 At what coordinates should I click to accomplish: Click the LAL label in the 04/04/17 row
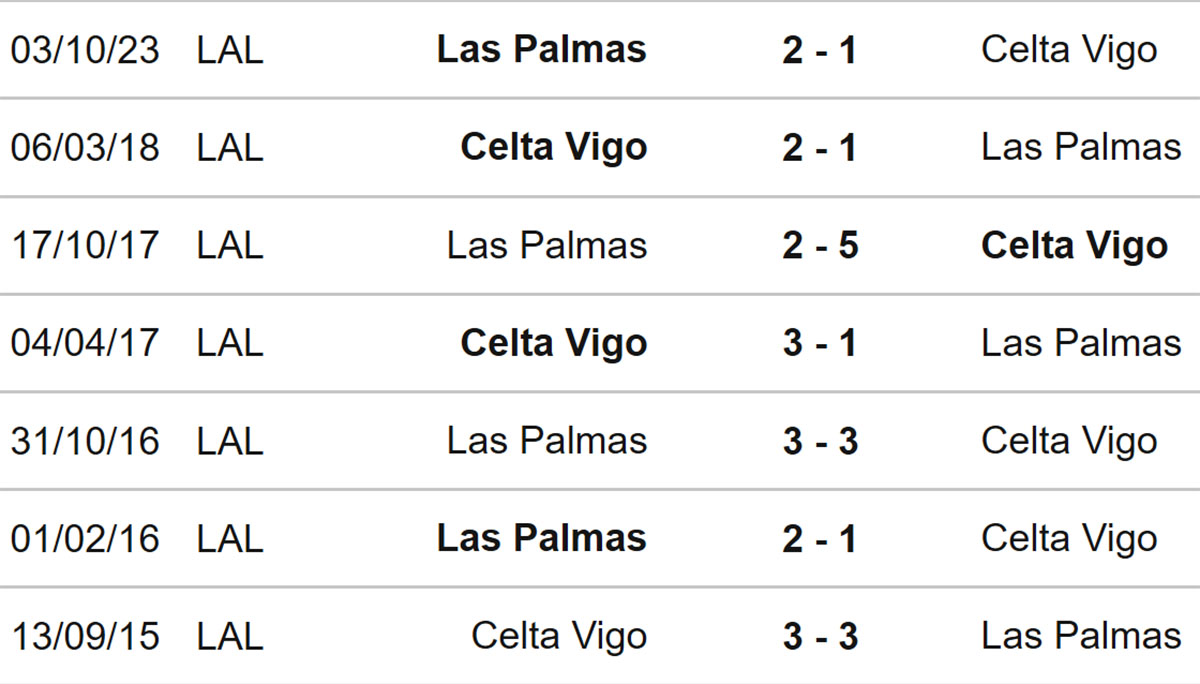click(x=230, y=343)
